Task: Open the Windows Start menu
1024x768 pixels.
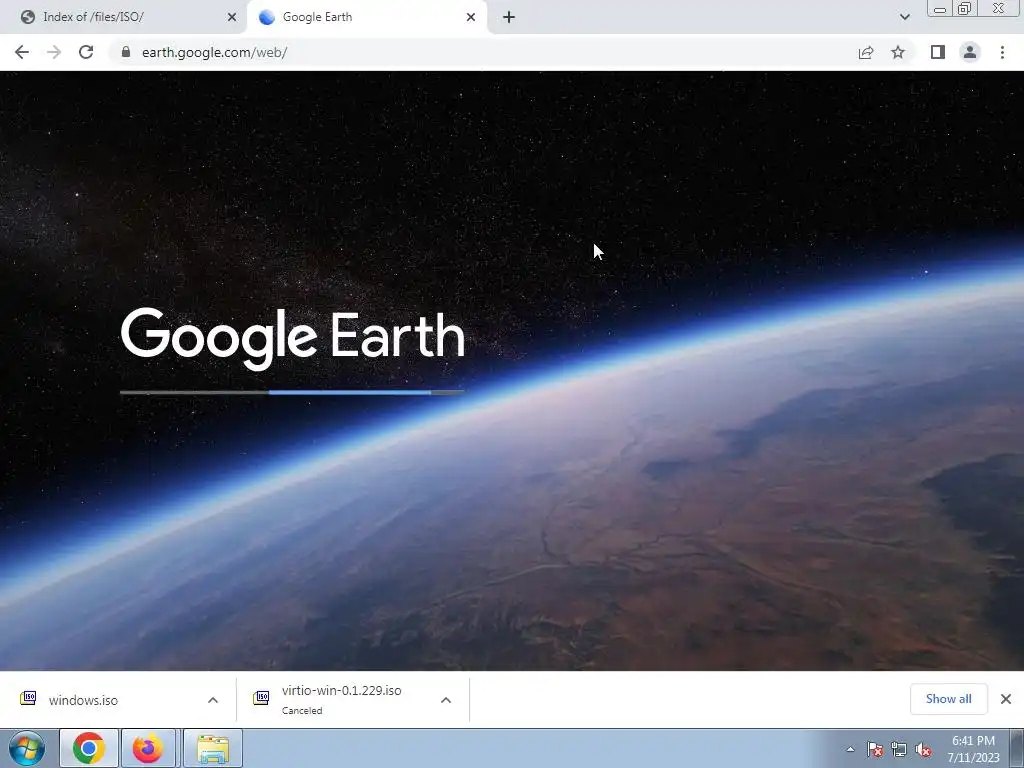Action: point(27,748)
